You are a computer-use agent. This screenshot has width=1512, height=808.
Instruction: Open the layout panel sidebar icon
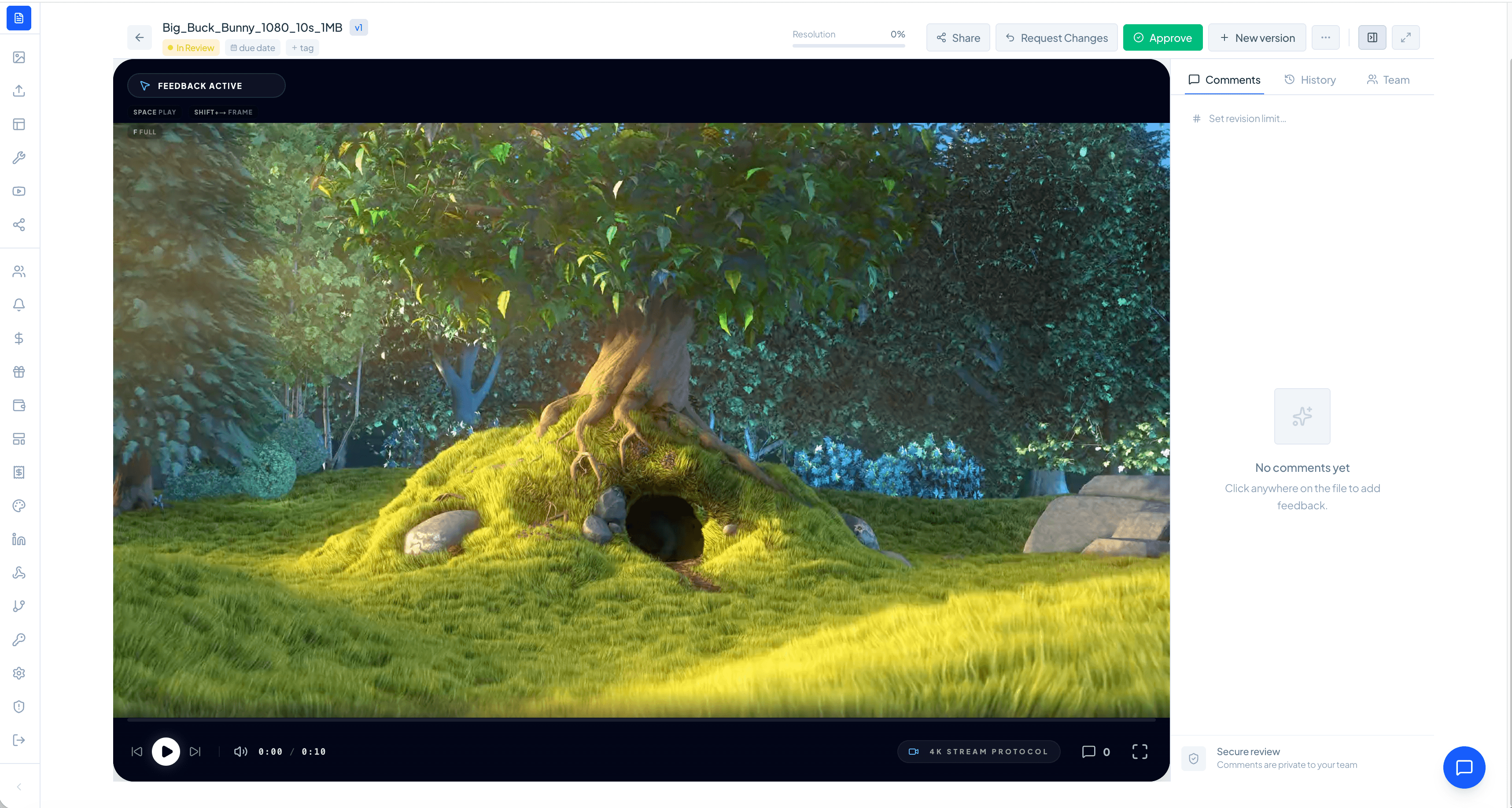pos(19,125)
